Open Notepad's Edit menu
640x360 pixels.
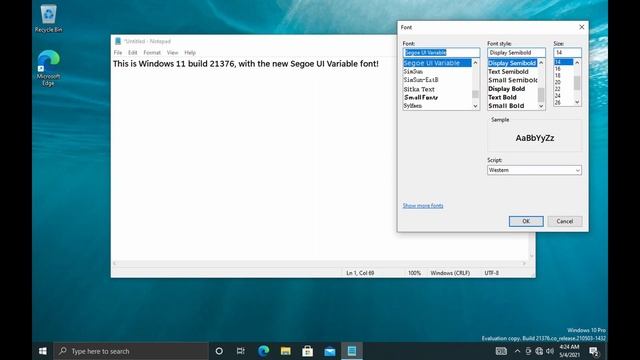133,53
